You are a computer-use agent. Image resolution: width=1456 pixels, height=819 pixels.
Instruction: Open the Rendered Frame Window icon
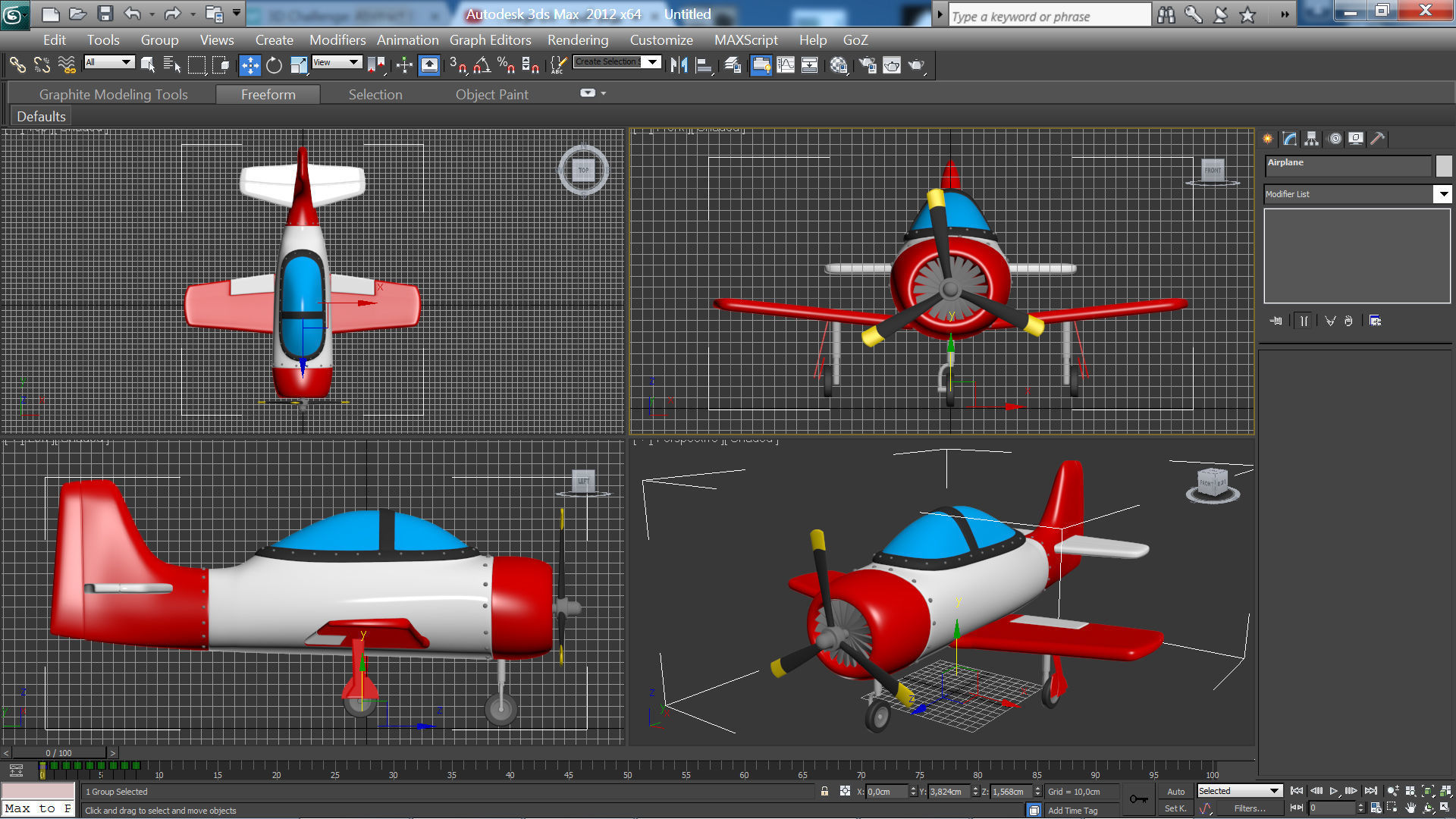tap(892, 65)
